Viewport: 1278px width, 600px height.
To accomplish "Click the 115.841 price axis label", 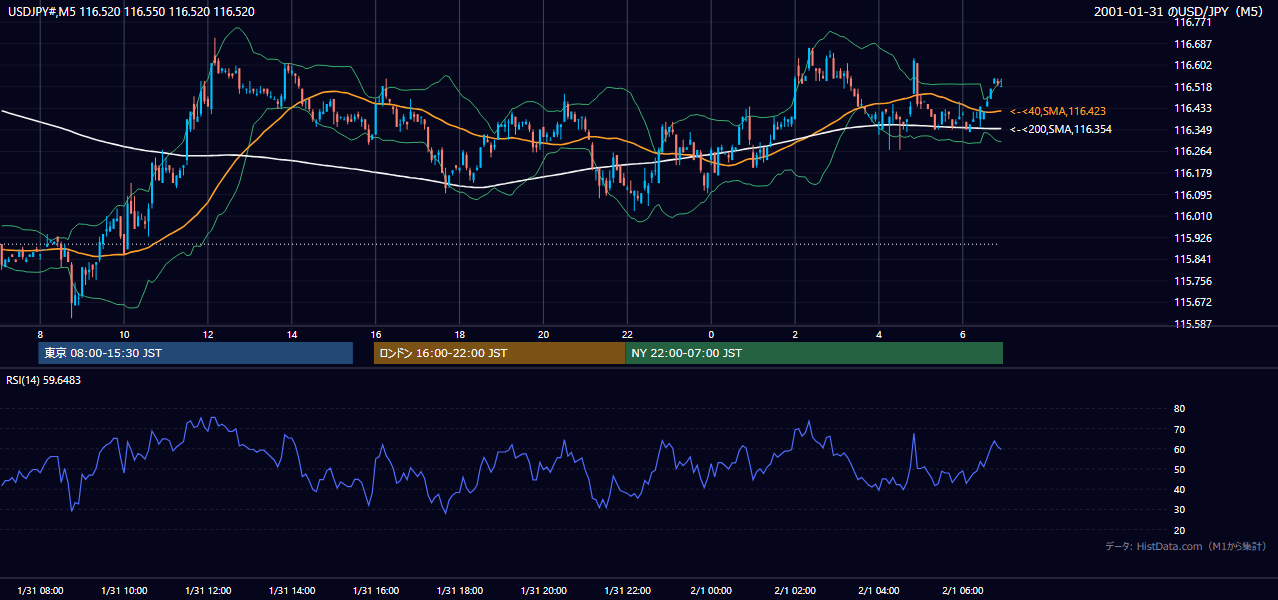I will [1192, 259].
